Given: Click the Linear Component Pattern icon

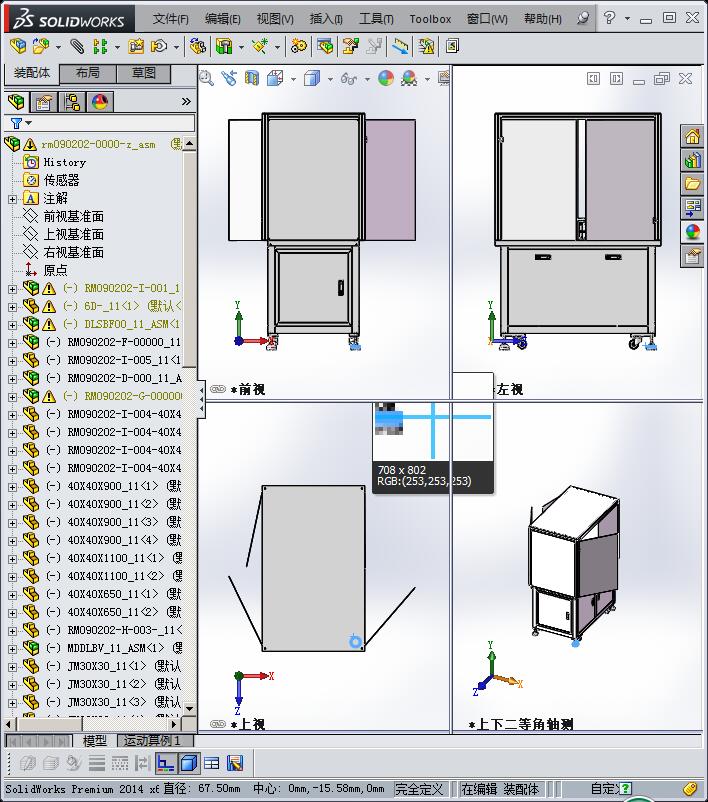Looking at the screenshot, I should point(100,47).
